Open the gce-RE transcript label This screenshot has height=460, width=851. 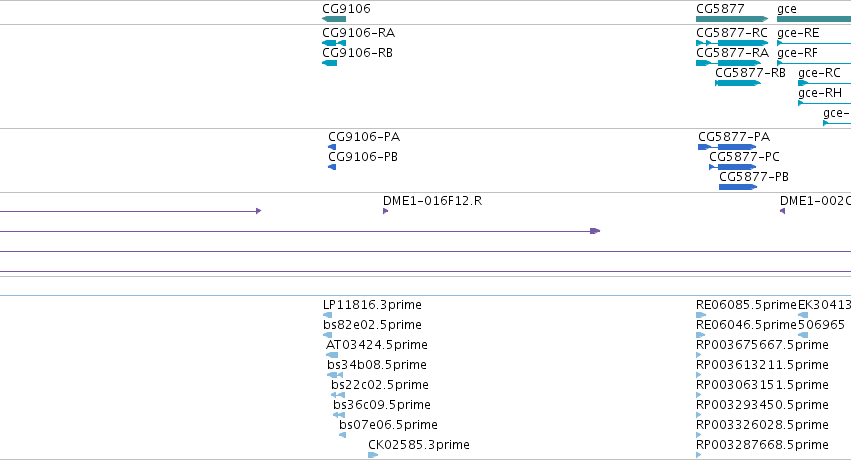[798, 33]
